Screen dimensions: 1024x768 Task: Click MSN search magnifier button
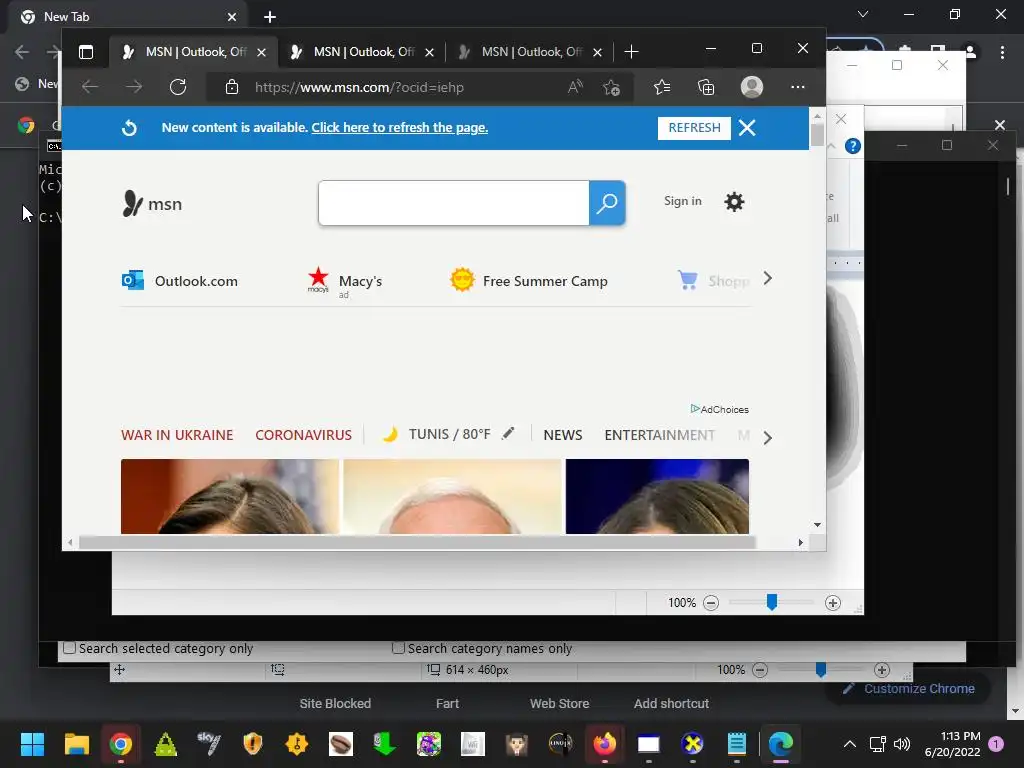tap(607, 203)
